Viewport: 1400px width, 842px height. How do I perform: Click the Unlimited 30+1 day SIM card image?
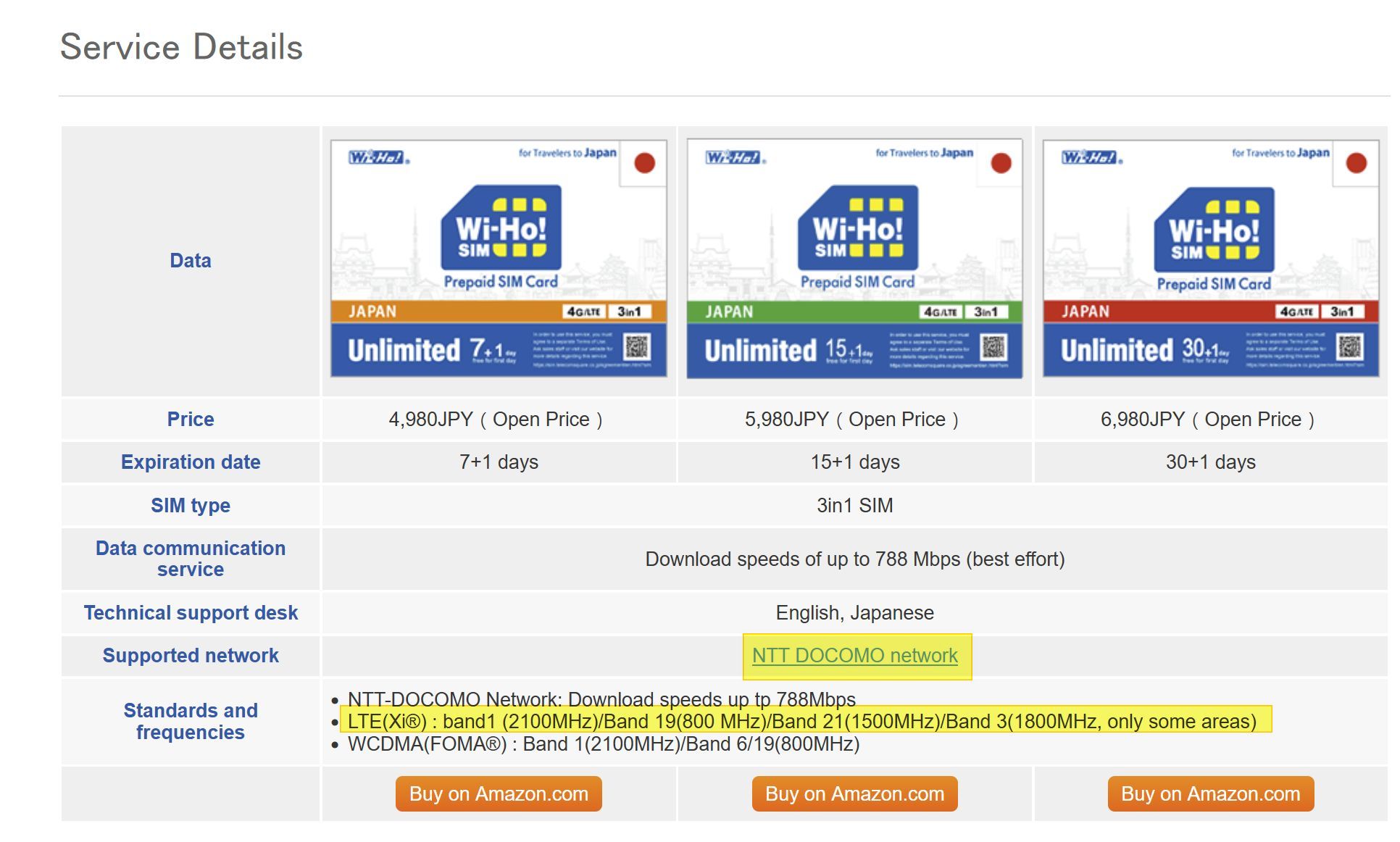point(1210,259)
